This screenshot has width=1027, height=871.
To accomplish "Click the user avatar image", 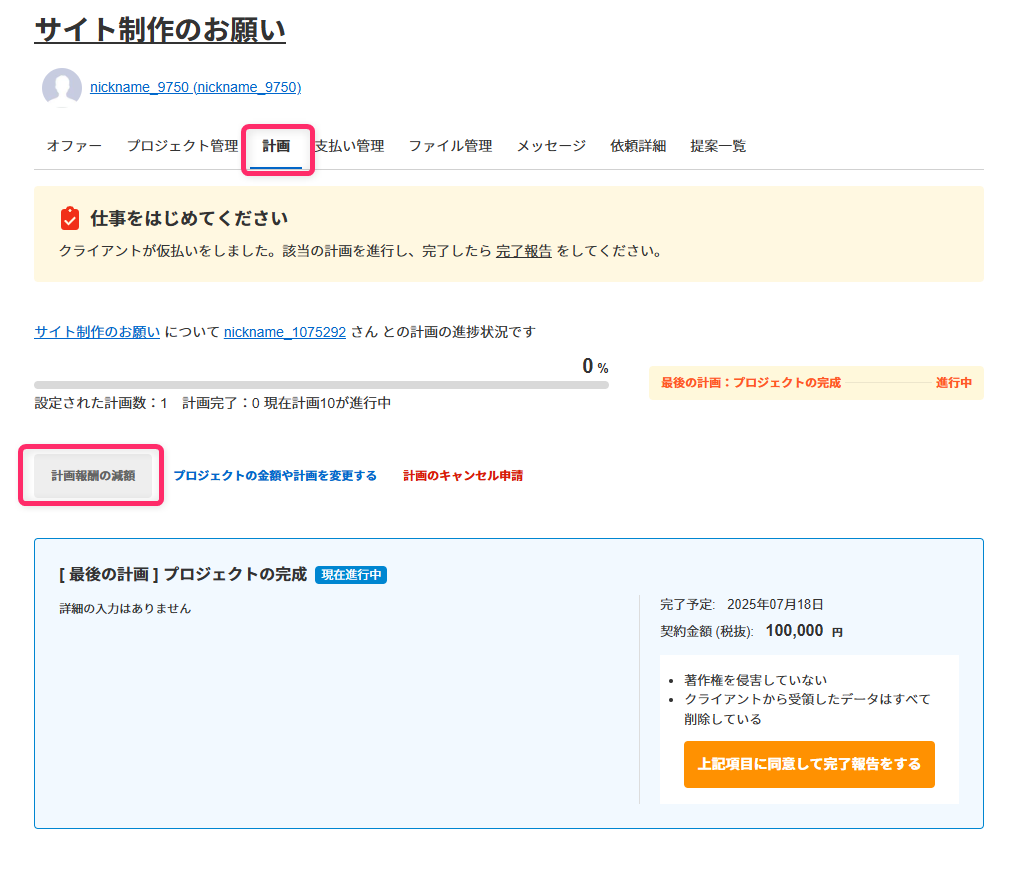I will 61,87.
